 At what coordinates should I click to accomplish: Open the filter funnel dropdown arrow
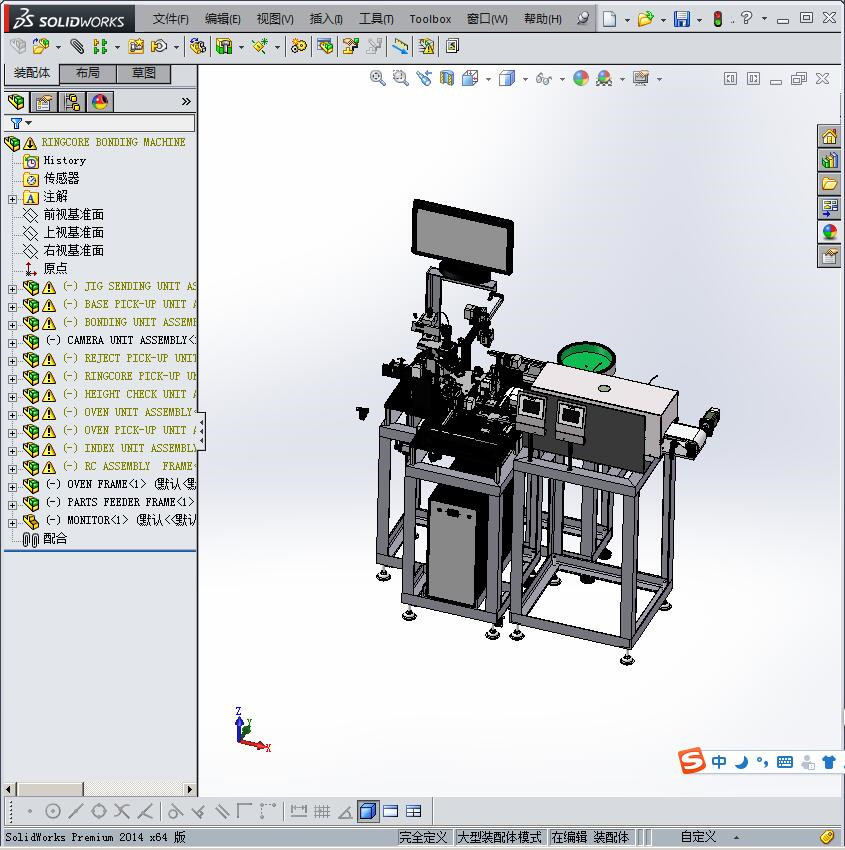(x=29, y=123)
